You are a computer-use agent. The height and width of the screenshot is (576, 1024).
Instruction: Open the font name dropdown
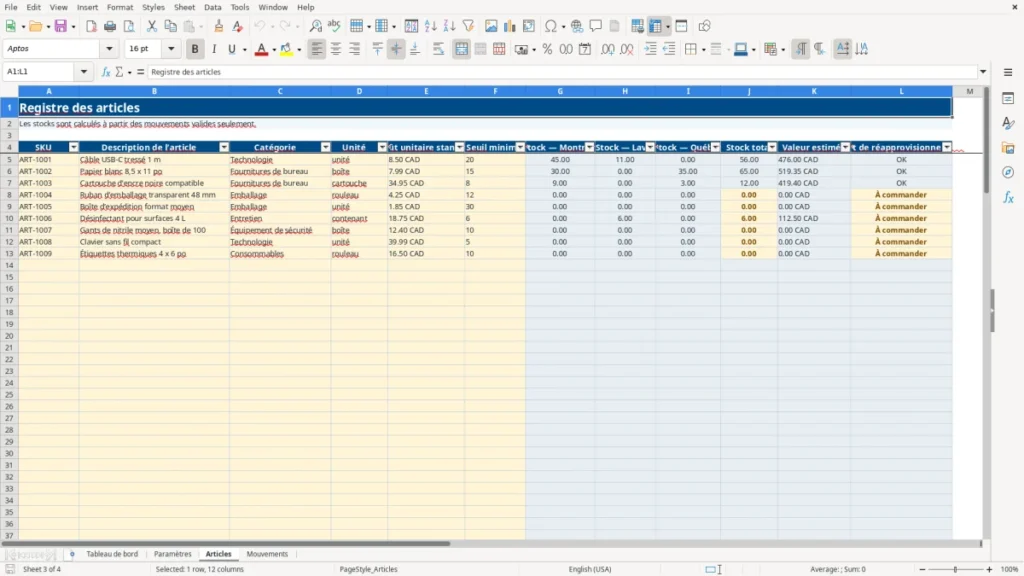pos(109,49)
